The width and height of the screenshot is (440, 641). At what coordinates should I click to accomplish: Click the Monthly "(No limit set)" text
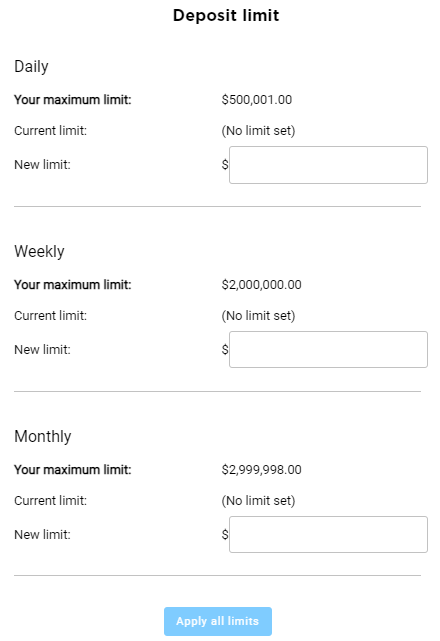pos(258,500)
